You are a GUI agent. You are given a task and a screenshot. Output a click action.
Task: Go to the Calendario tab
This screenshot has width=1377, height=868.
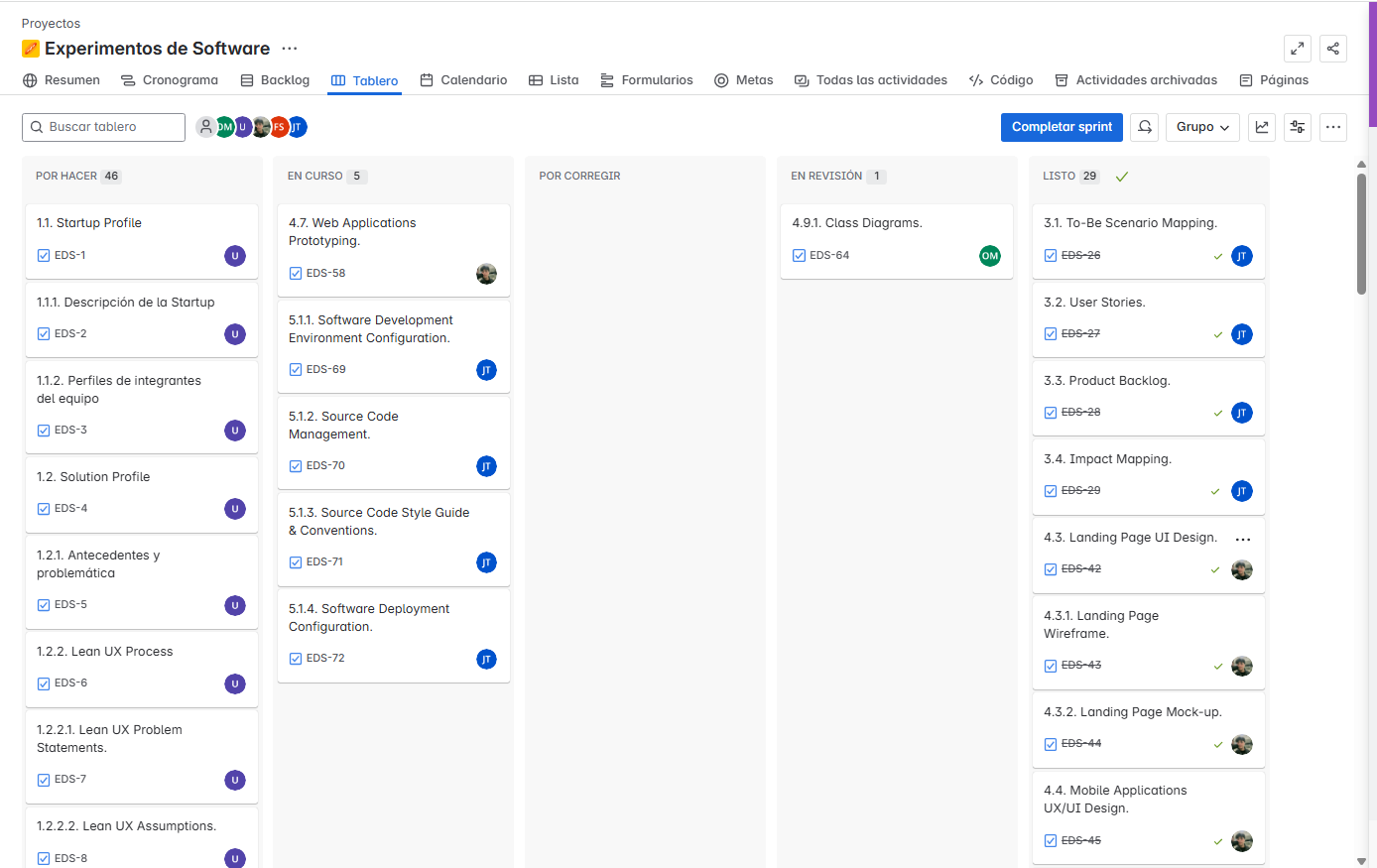click(463, 80)
